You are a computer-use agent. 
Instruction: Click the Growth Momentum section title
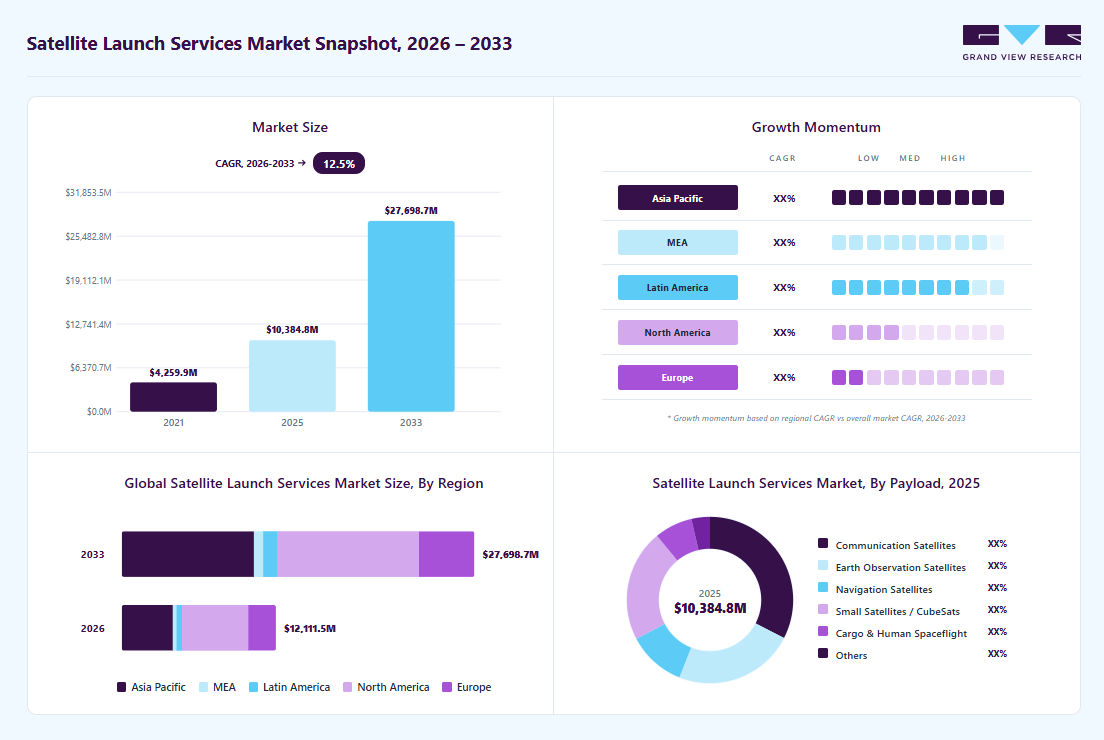tap(816, 127)
